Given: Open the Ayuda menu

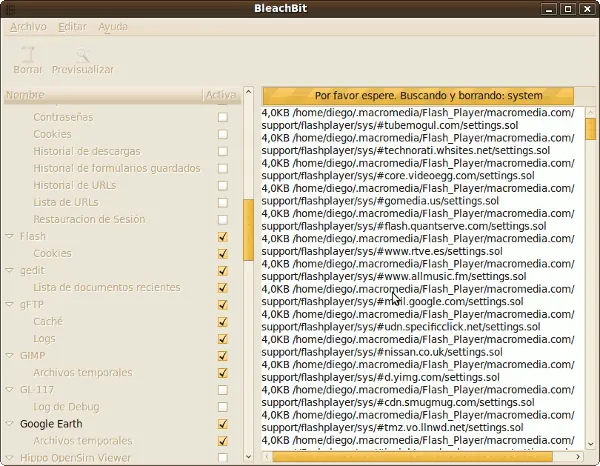Looking at the screenshot, I should pyautogui.click(x=113, y=27).
